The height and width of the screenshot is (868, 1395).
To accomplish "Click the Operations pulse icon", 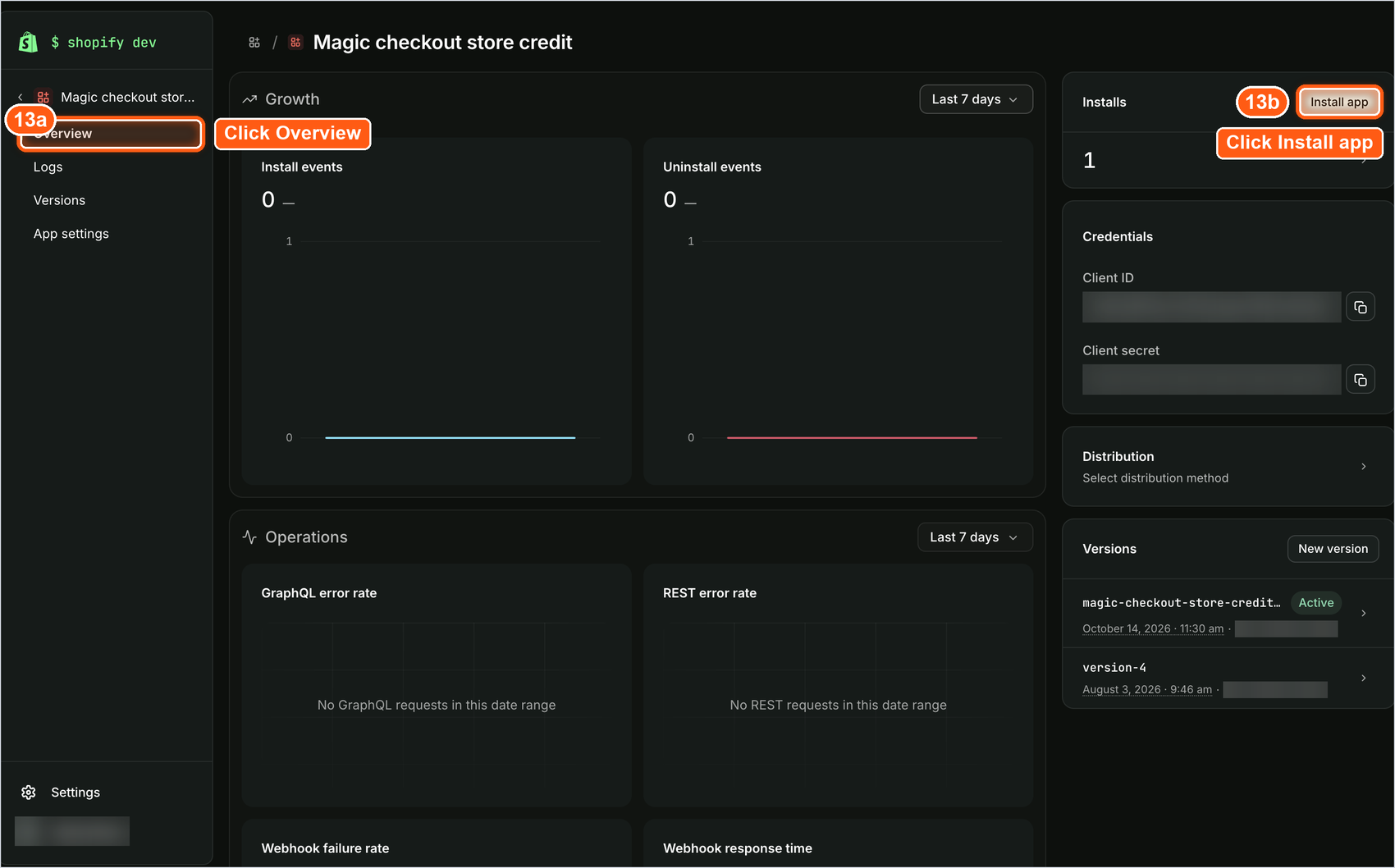I will pyautogui.click(x=249, y=537).
